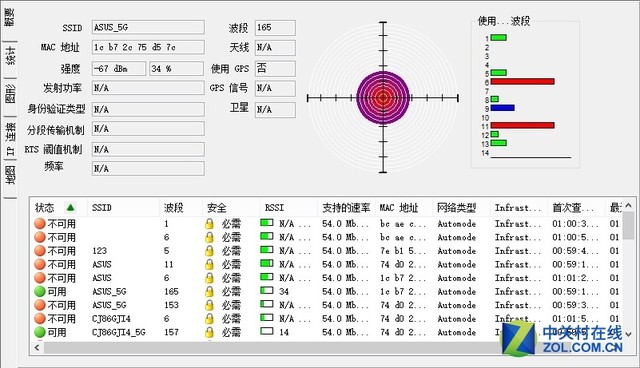
Task: Click the signal bar icon in ASUS channel 11 row
Action: tap(267, 263)
